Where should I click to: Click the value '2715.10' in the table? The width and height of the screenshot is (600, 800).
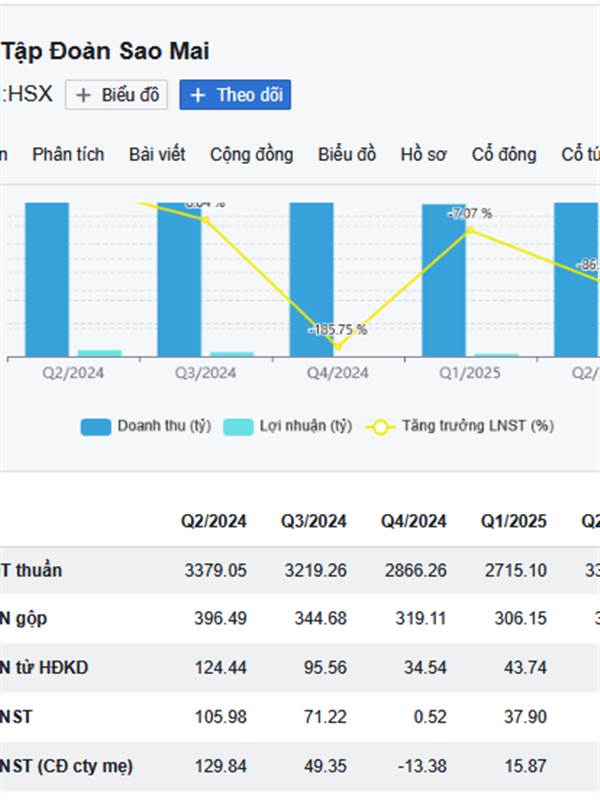516,570
